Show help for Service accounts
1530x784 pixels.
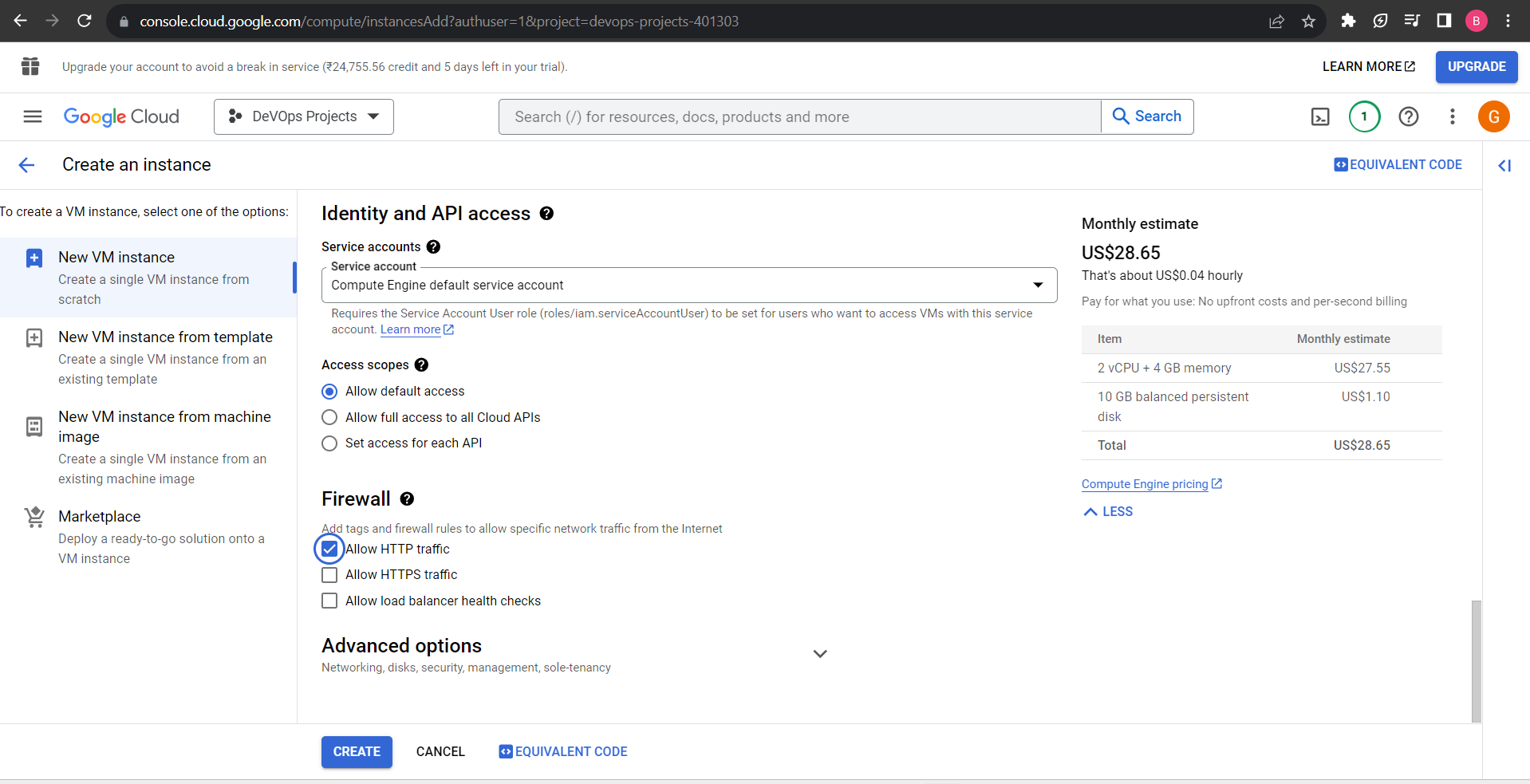[x=433, y=246]
